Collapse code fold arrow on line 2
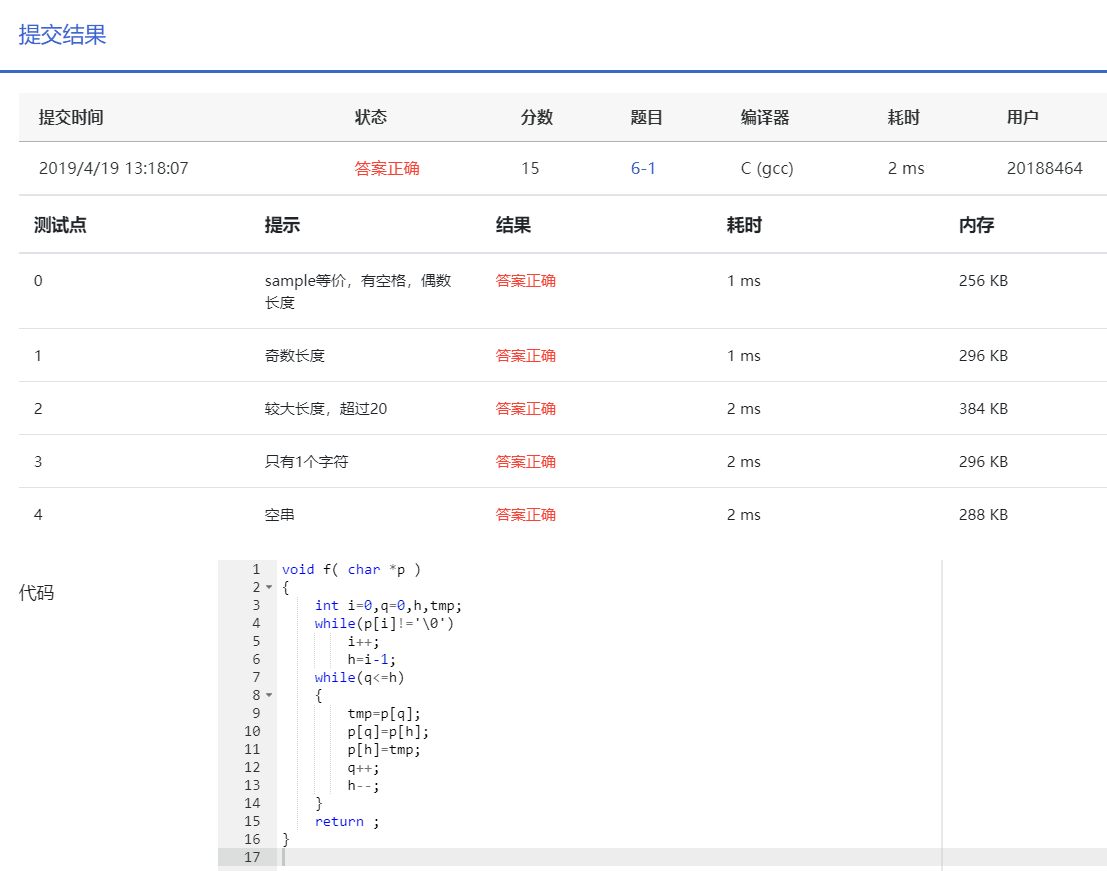This screenshot has height=871, width=1107. click(269, 587)
